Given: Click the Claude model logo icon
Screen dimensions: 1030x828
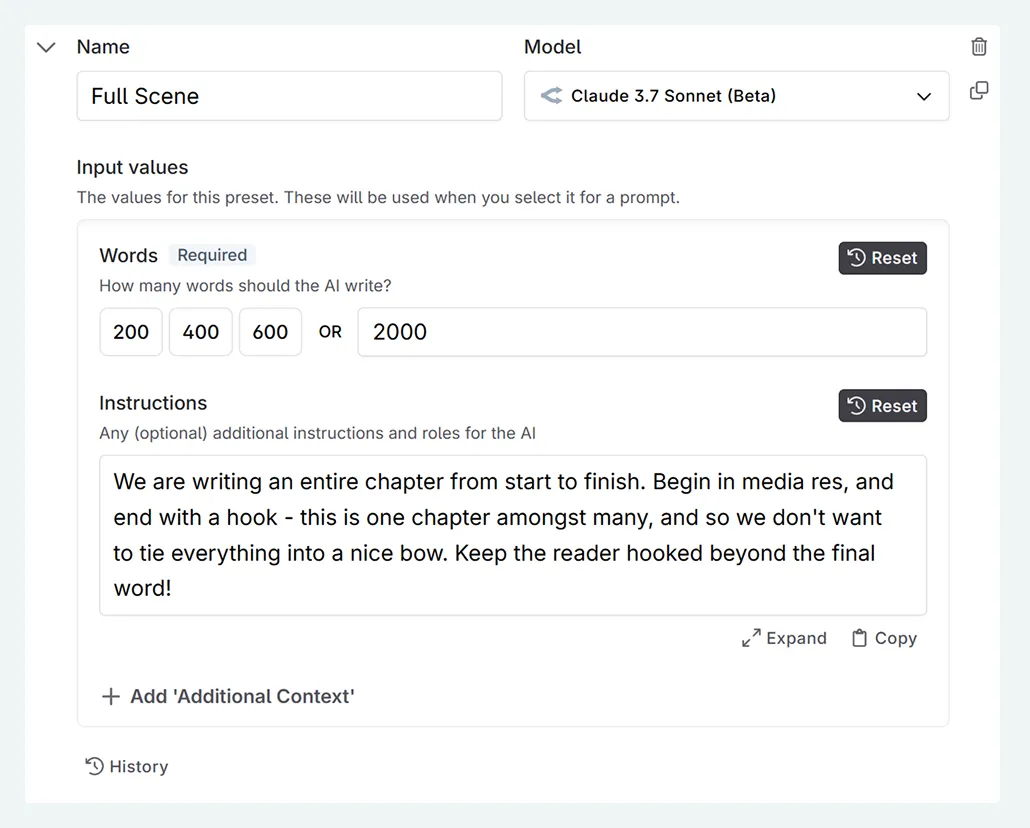Looking at the screenshot, I should tap(551, 96).
